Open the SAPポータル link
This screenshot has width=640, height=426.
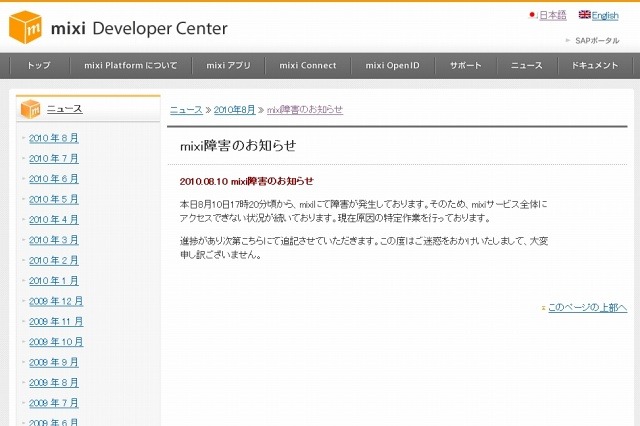pos(597,40)
